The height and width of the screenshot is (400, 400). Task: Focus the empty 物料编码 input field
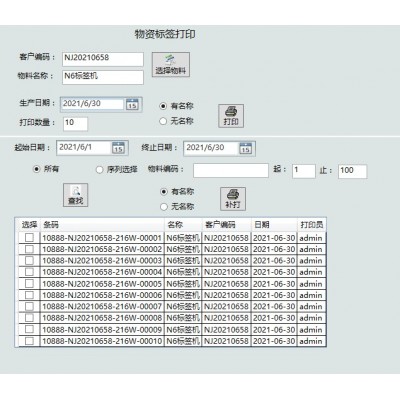231,170
